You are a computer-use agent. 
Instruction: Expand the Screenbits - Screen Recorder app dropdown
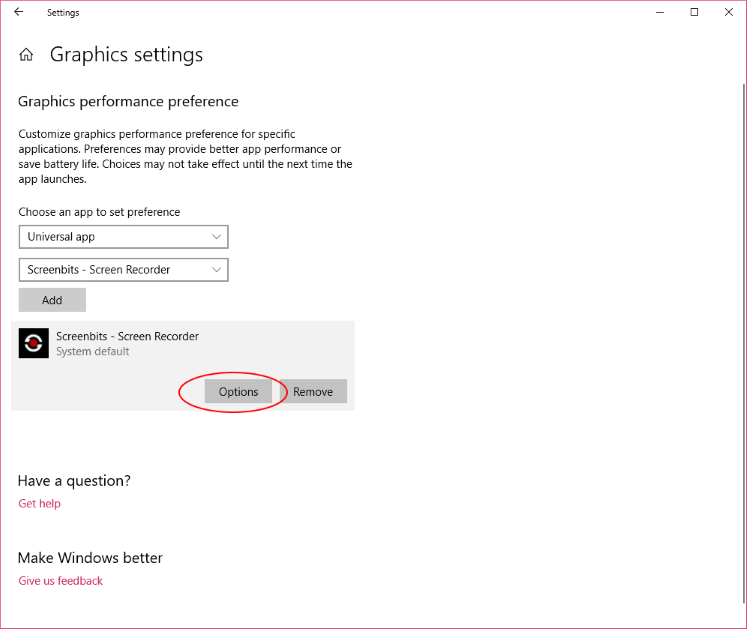tap(123, 270)
